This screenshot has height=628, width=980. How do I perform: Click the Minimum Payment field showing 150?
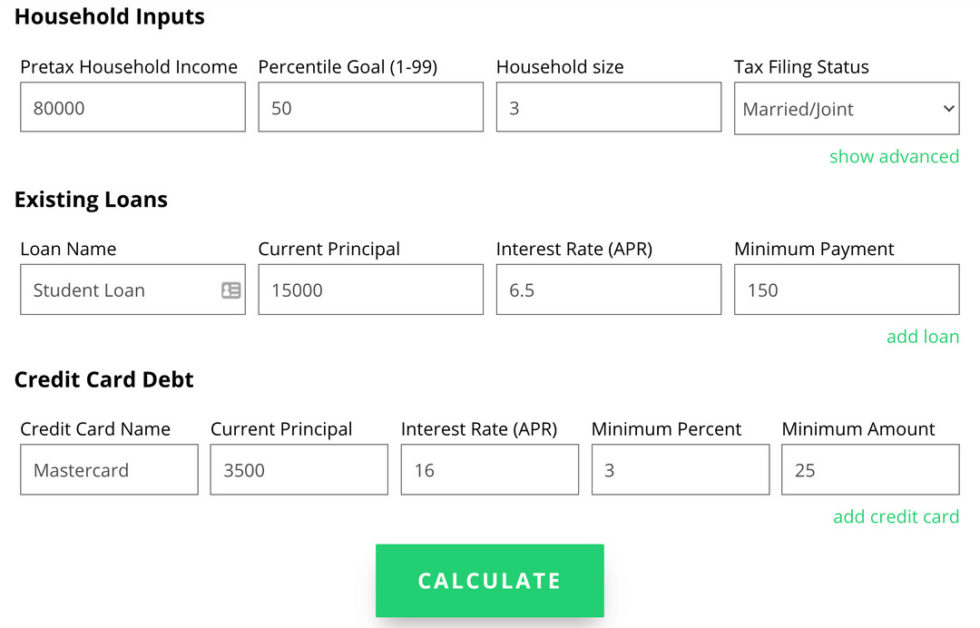(846, 290)
